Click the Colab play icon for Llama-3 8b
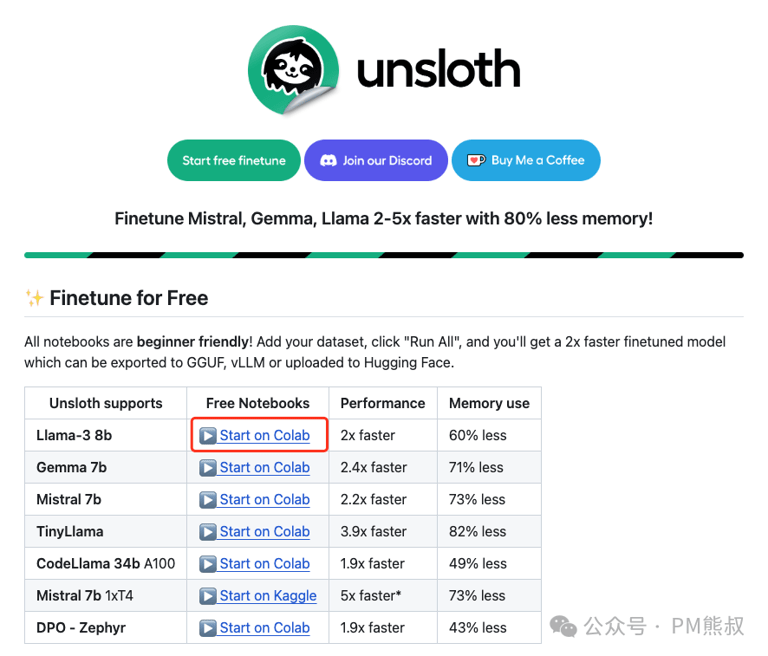Screen dimensions: 768x656 click(208, 436)
